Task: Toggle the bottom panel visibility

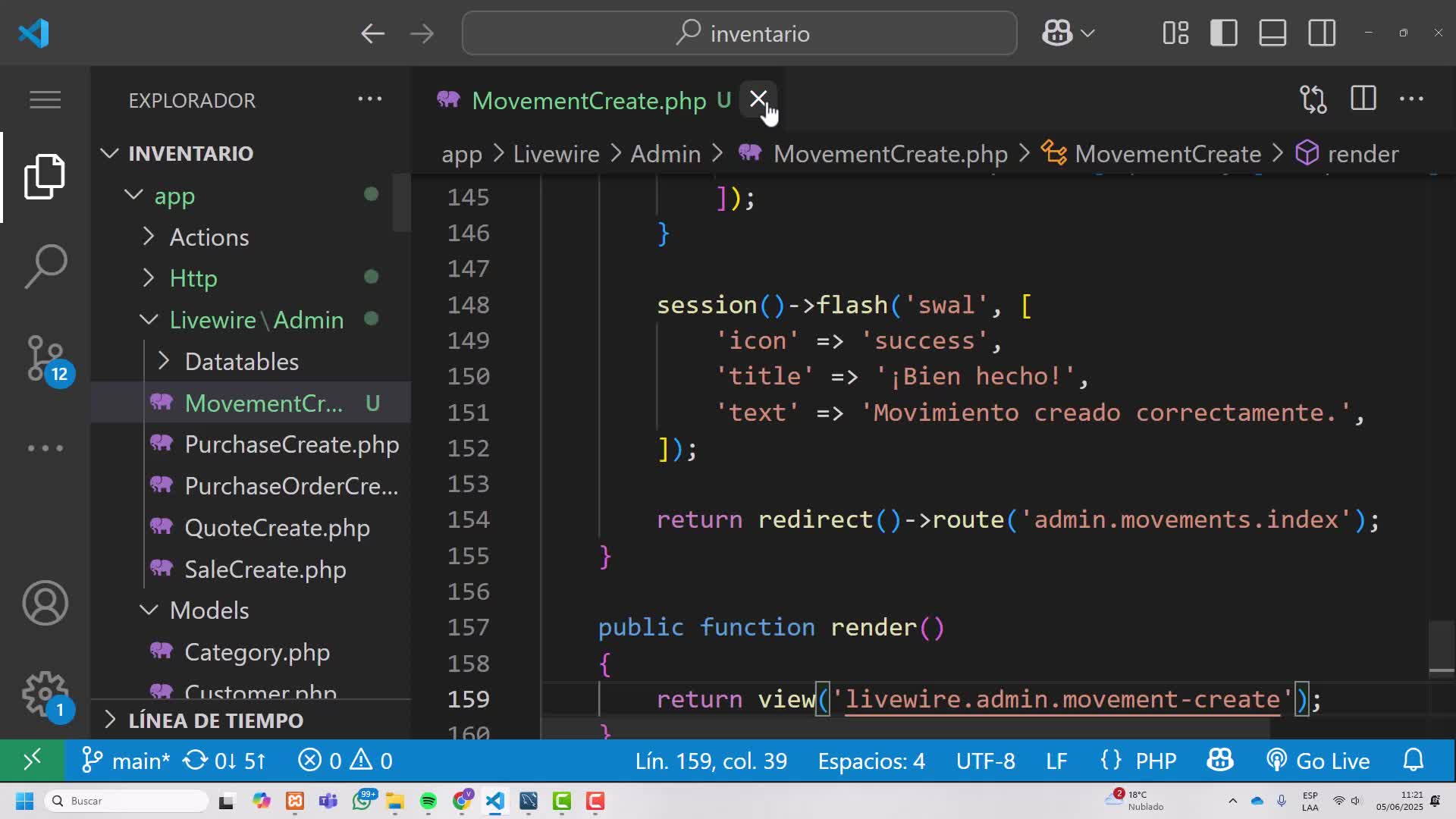Action: [x=1272, y=33]
